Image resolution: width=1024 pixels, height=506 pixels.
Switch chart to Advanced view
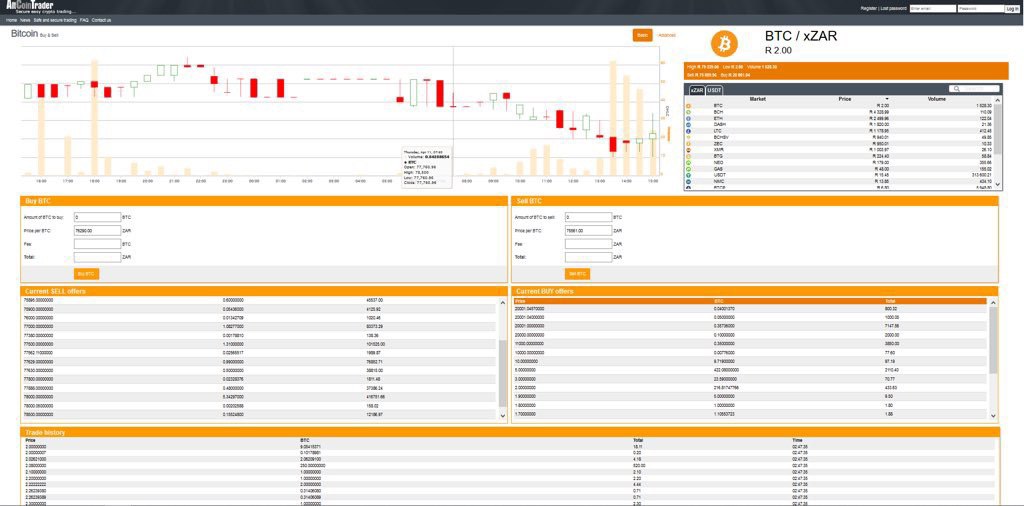pyautogui.click(x=667, y=35)
